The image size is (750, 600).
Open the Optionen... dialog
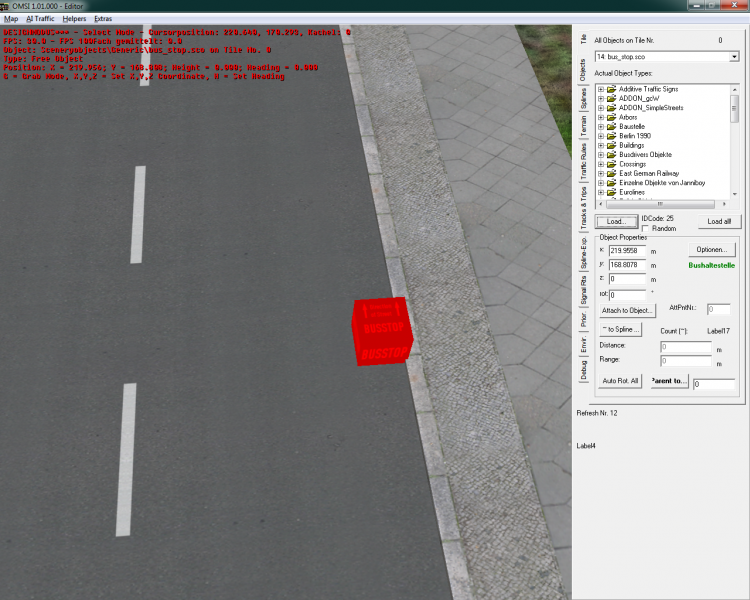coord(711,250)
